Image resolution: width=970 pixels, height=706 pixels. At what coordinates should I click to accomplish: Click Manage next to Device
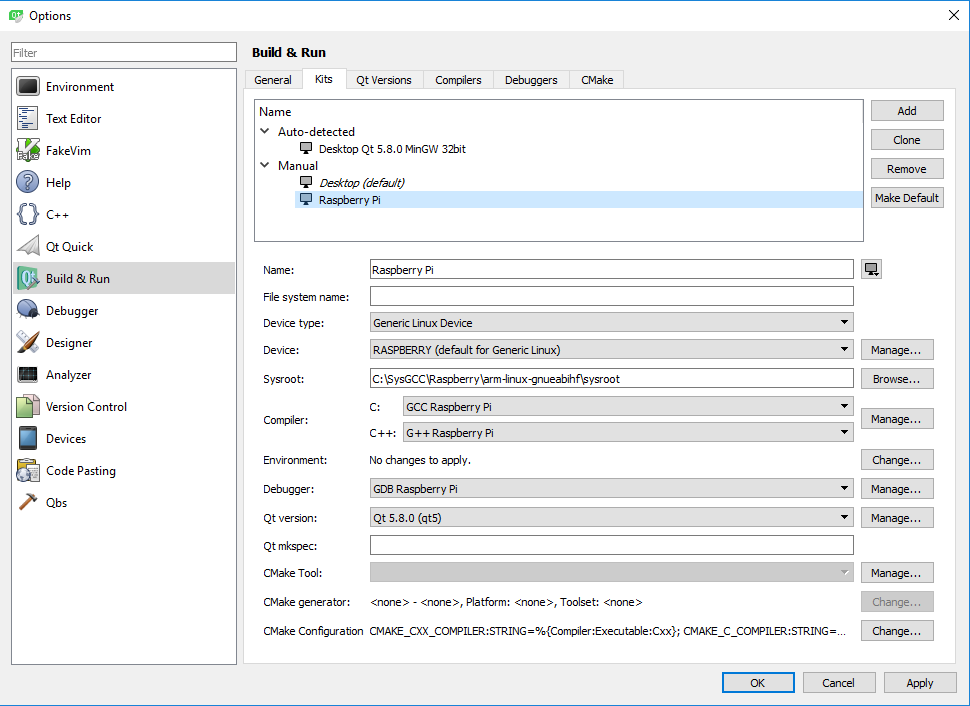[x=896, y=350]
